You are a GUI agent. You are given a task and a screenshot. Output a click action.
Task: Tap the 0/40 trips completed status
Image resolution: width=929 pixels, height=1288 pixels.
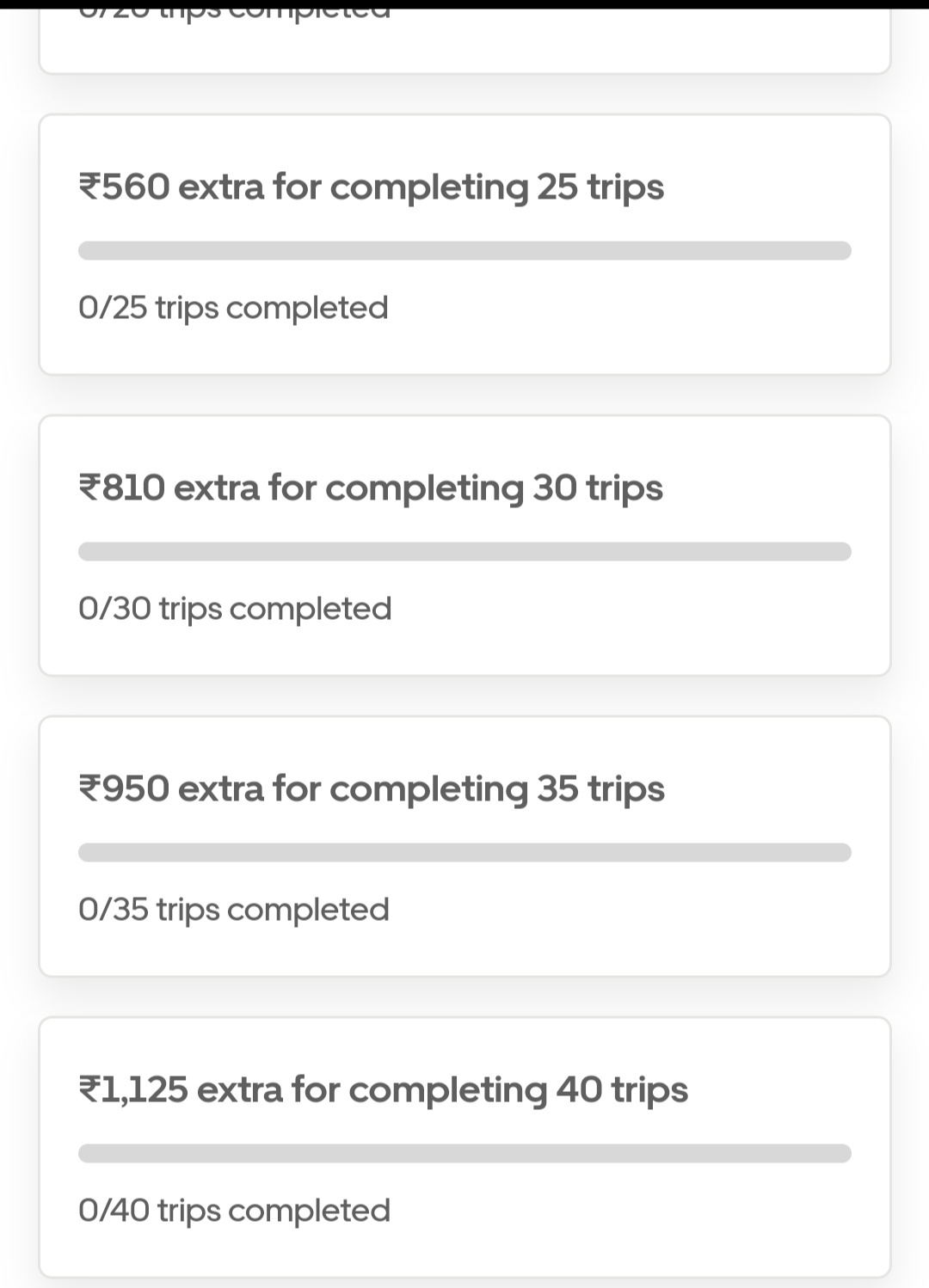pyautogui.click(x=234, y=1211)
